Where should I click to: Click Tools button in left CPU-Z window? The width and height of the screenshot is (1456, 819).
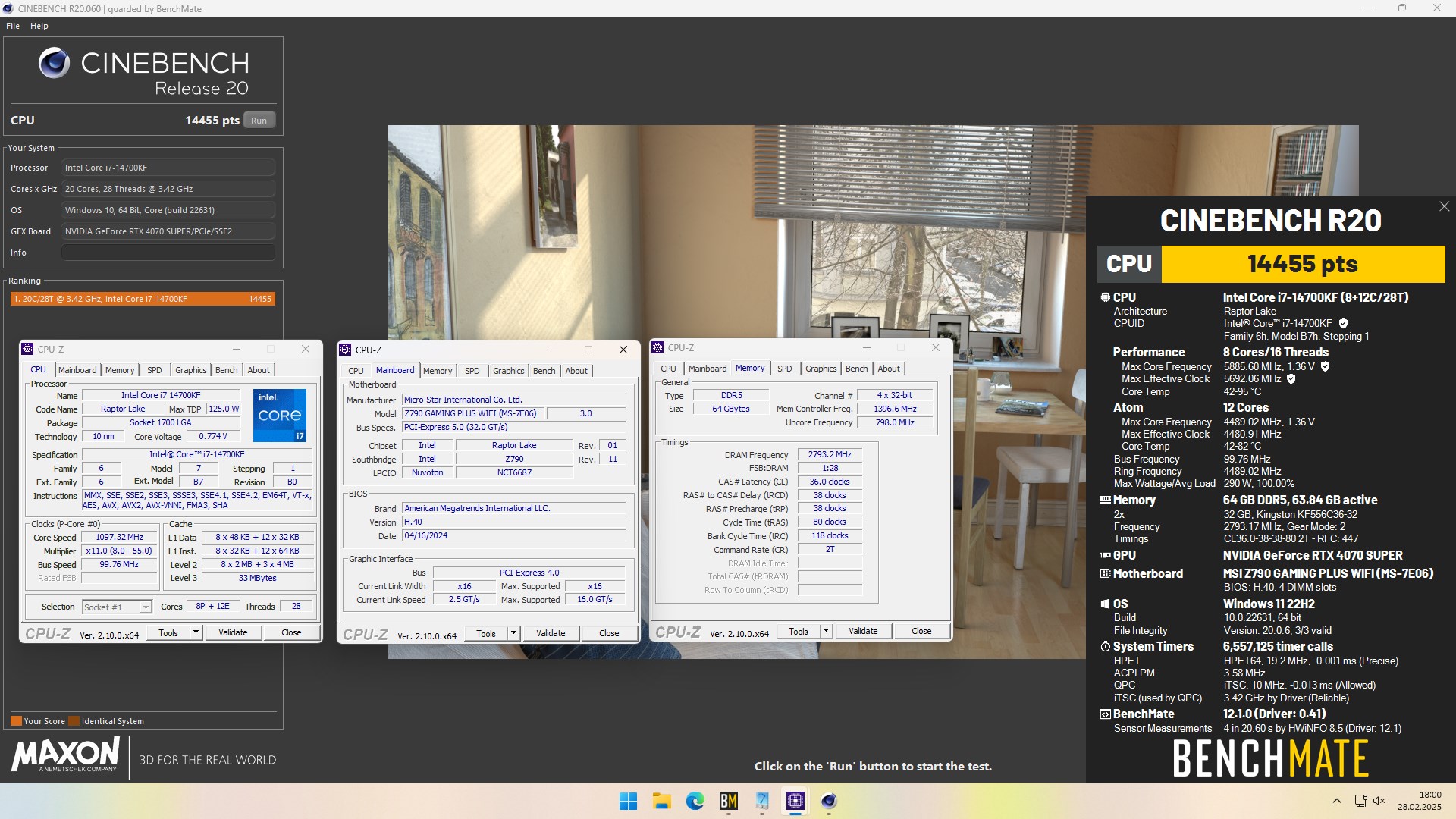pos(168,632)
